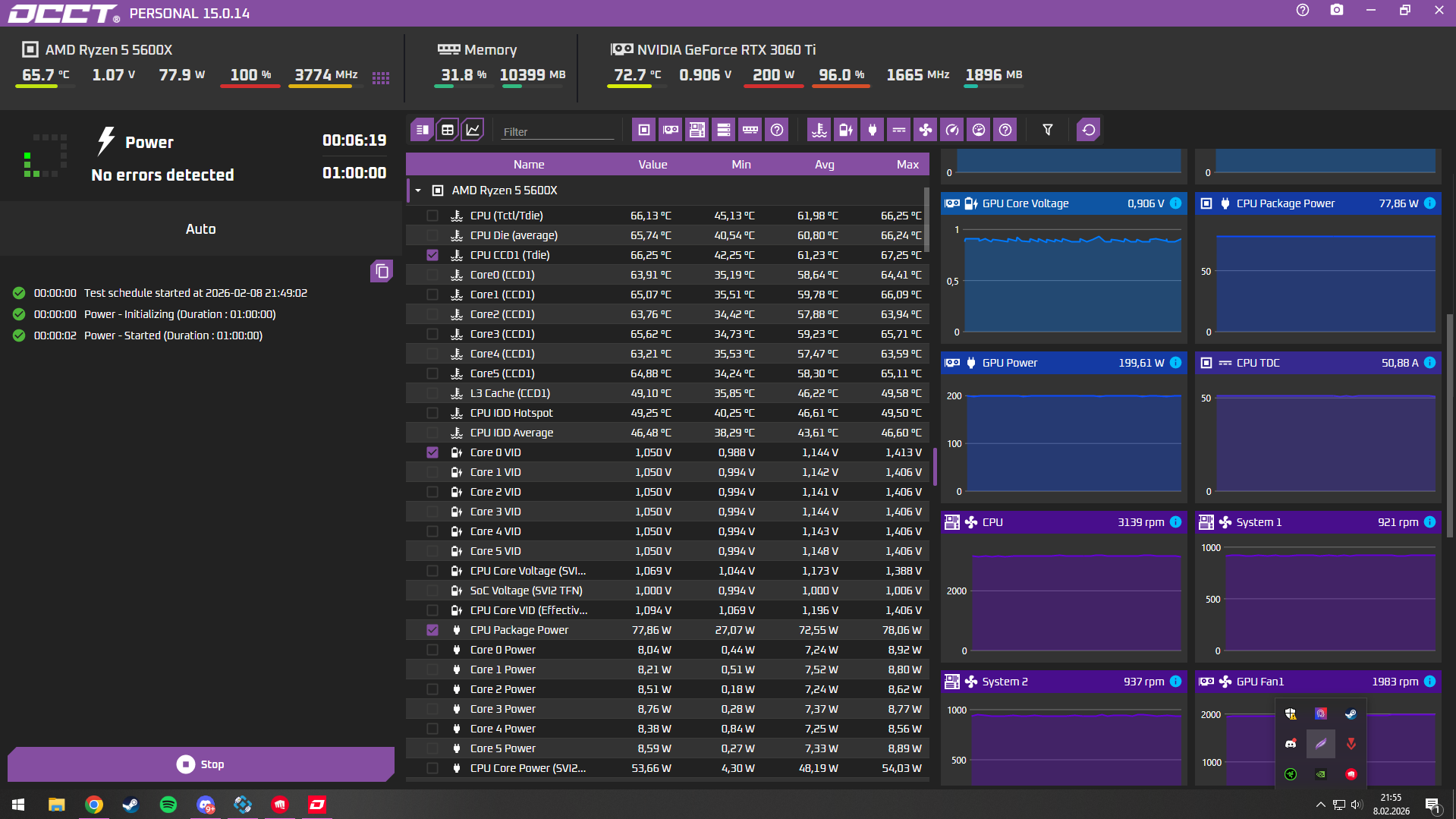Click the CPU fan rpm graph area

pyautogui.click(x=1064, y=597)
